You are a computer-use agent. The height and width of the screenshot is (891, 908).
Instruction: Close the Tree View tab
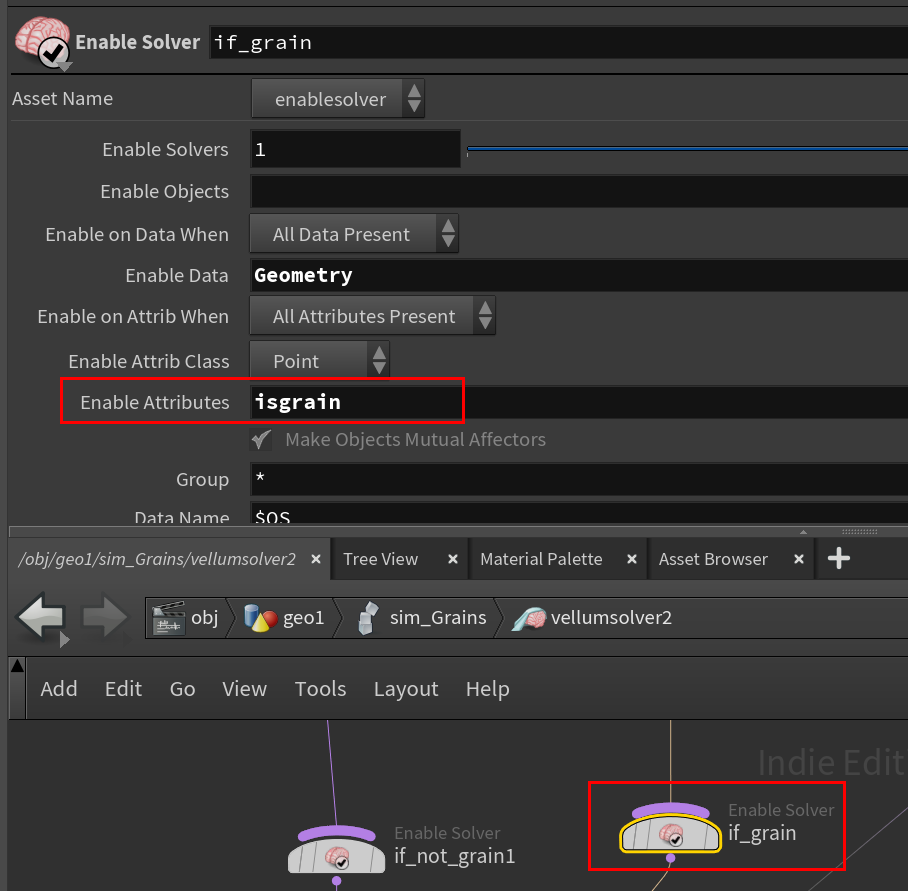(453, 559)
